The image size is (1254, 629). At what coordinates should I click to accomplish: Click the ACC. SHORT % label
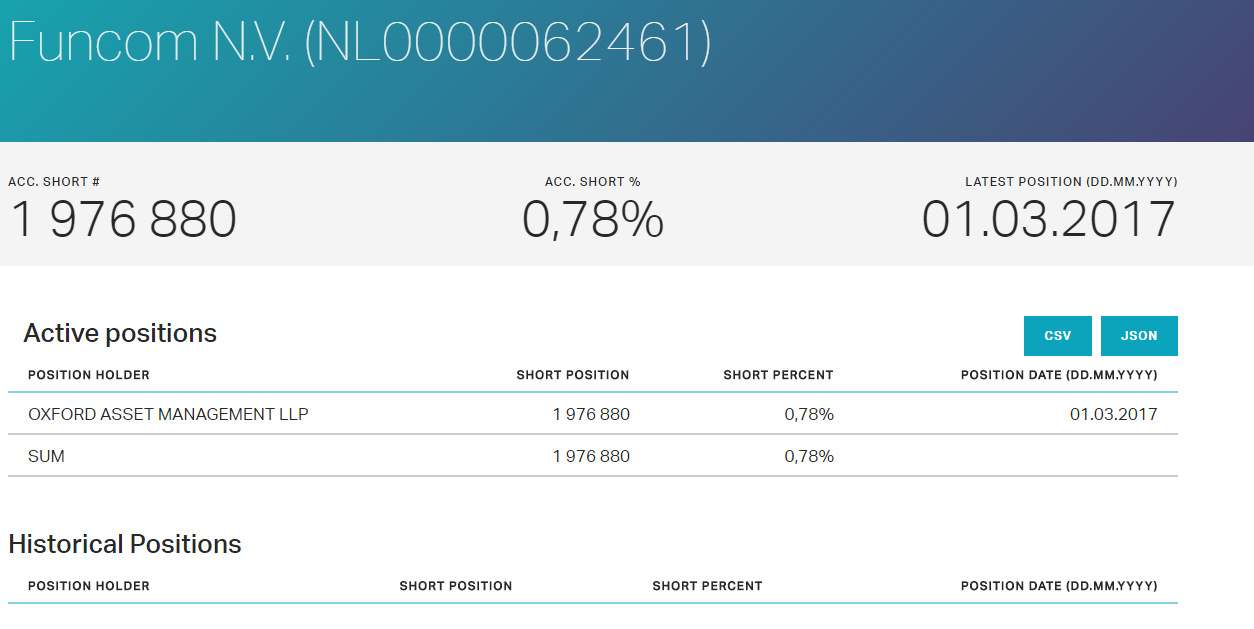point(593,182)
